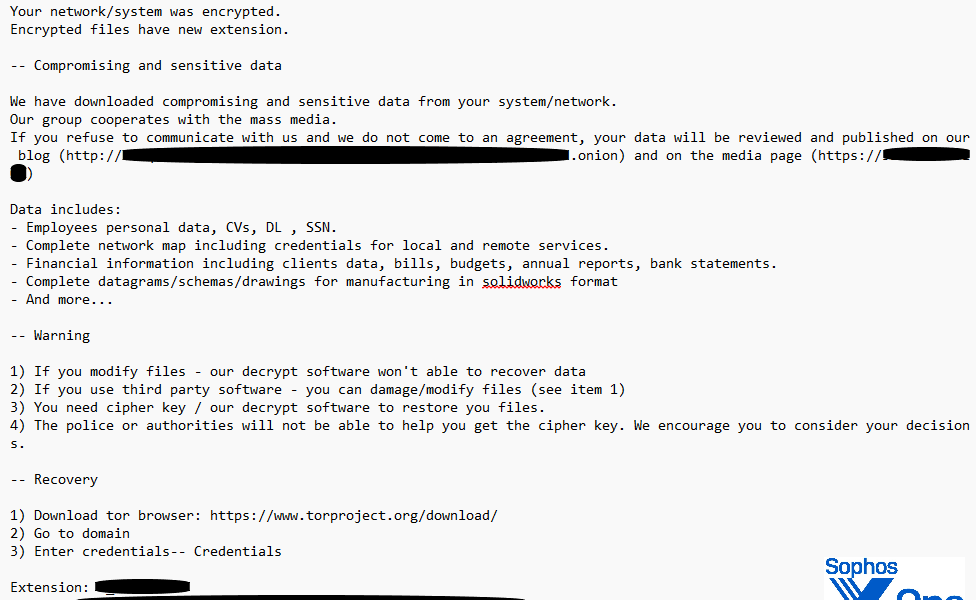Click the "-- Warning" section heading
The width and height of the screenshot is (976, 600).
[x=50, y=336]
